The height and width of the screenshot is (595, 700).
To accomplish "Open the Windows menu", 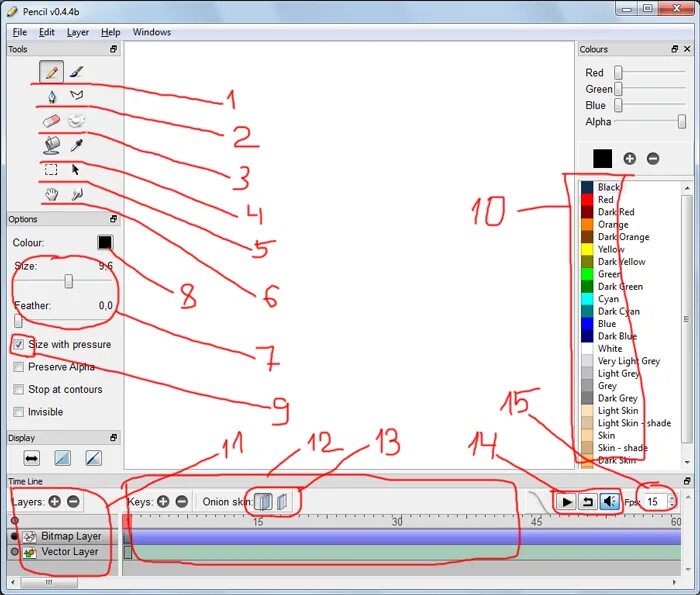I will 152,32.
